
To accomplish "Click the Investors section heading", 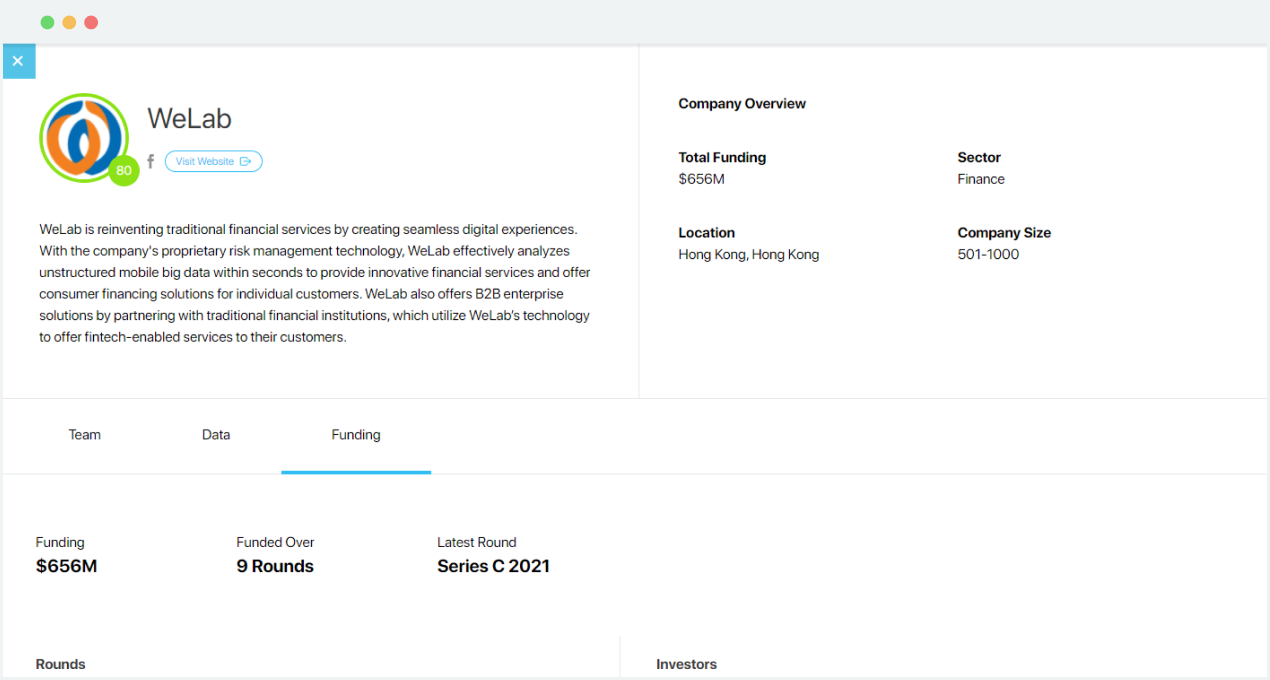I will [686, 664].
